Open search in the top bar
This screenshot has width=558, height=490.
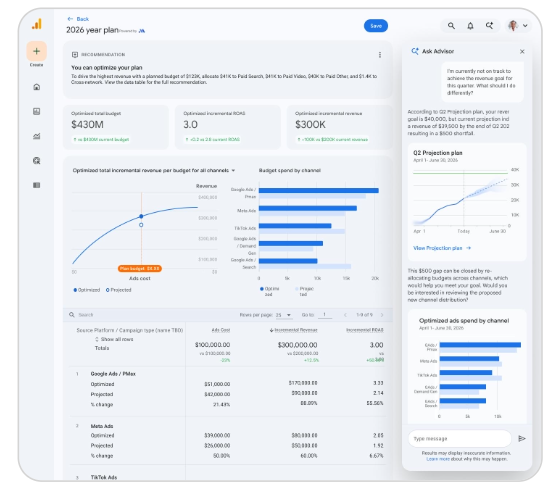click(451, 26)
